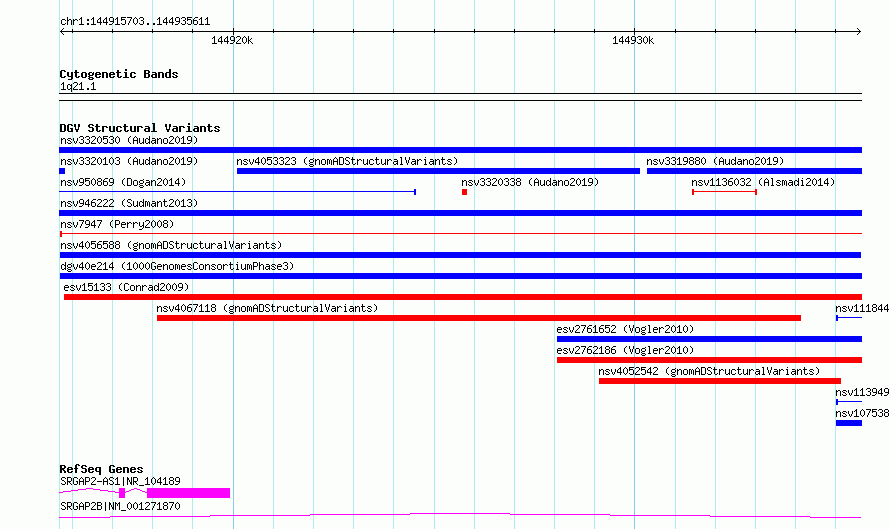Select the SRGAP2B magenta intron line
Viewport: 890px width, 529px height.
[460, 515]
